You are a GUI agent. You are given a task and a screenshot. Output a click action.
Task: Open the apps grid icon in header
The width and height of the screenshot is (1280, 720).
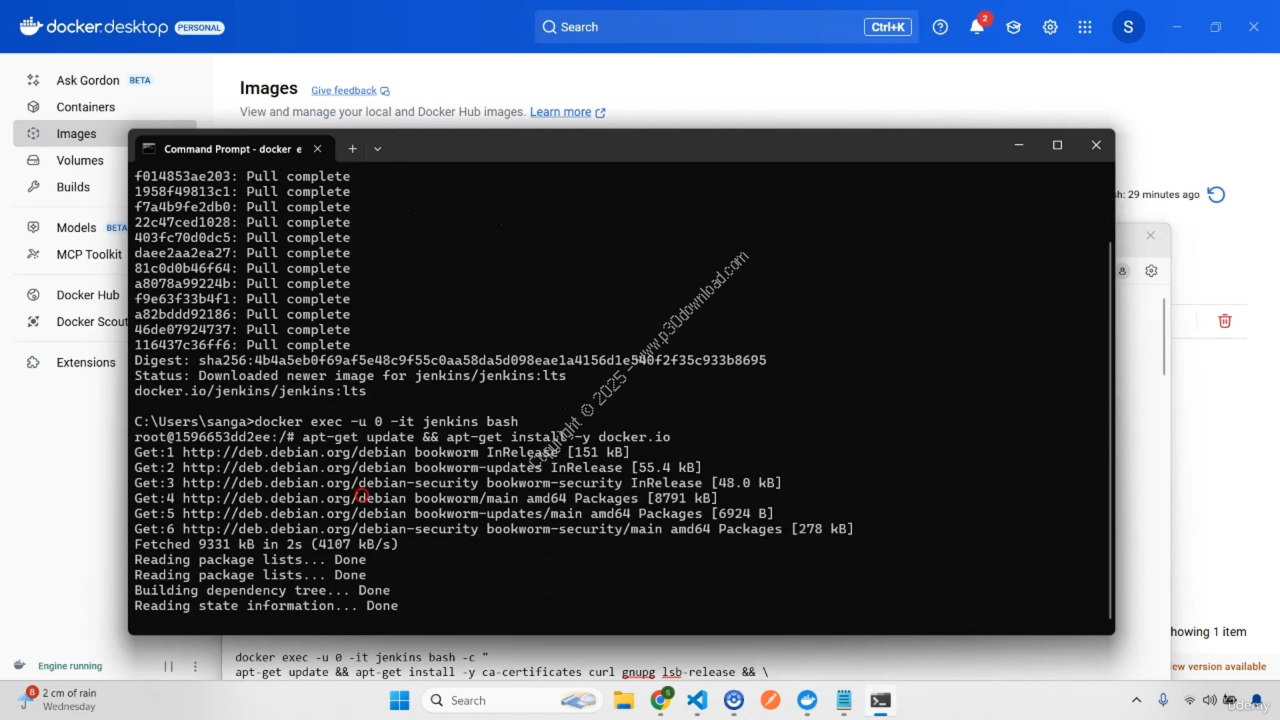(x=1085, y=28)
